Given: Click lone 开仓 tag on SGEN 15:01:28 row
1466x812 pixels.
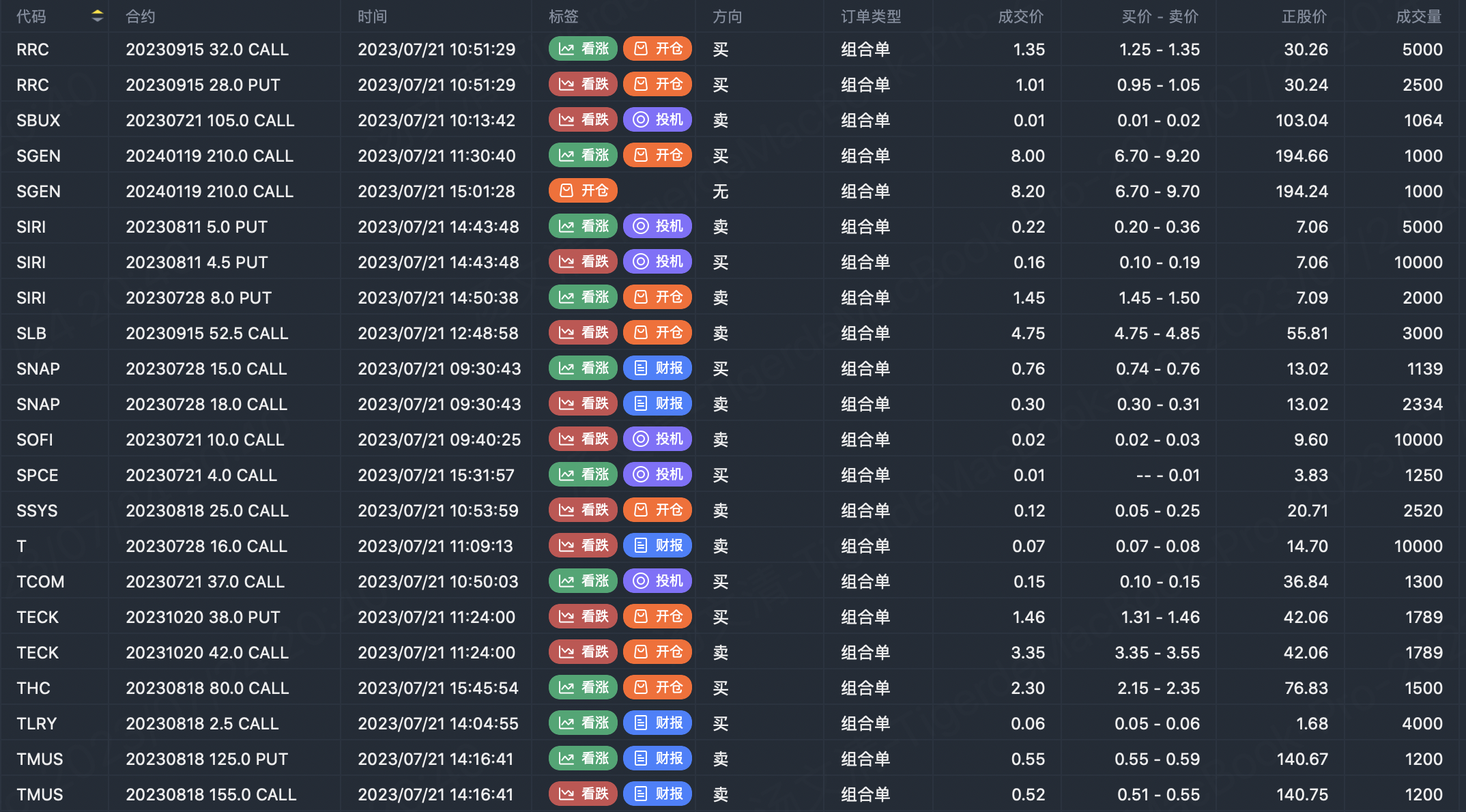Looking at the screenshot, I should (584, 191).
